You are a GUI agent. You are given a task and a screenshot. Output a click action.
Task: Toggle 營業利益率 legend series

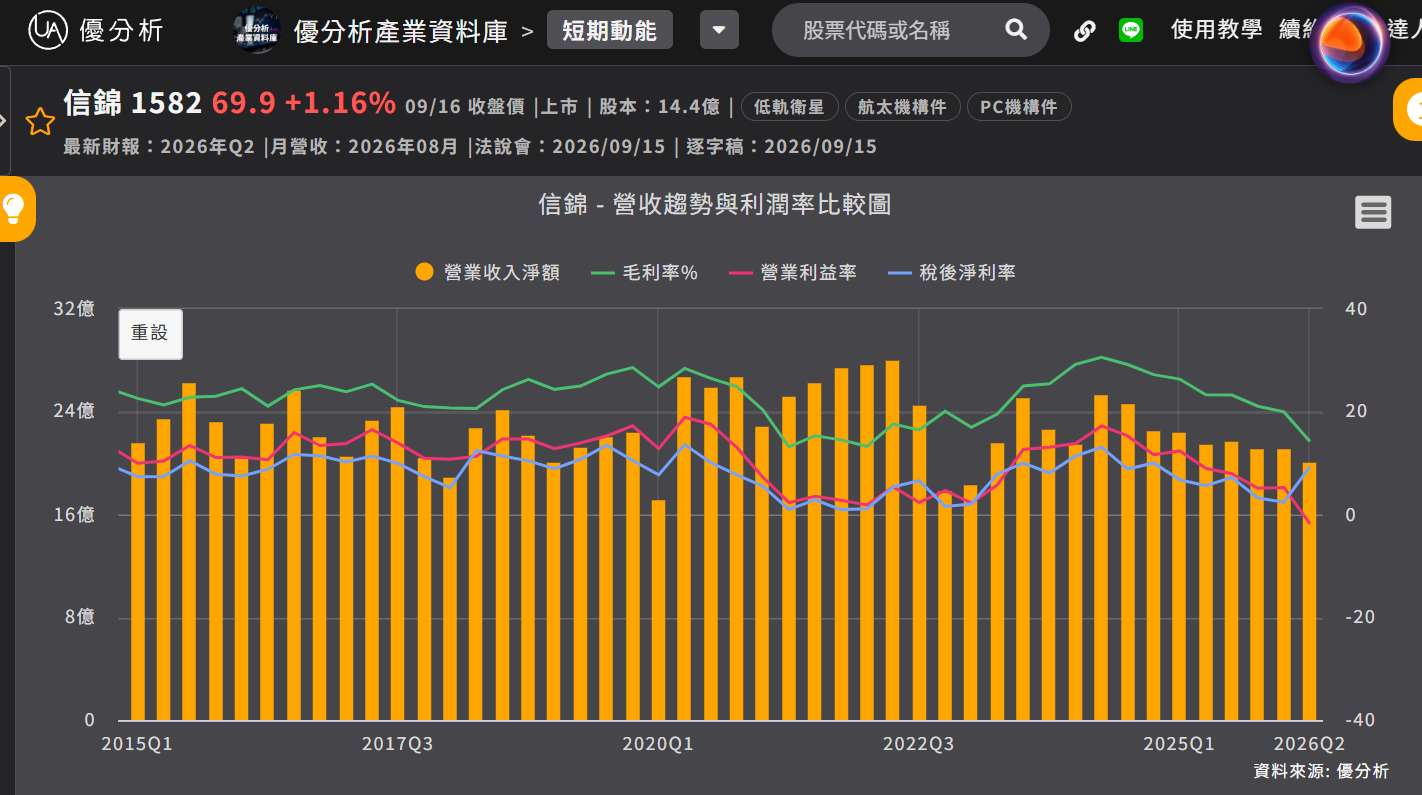coord(793,272)
